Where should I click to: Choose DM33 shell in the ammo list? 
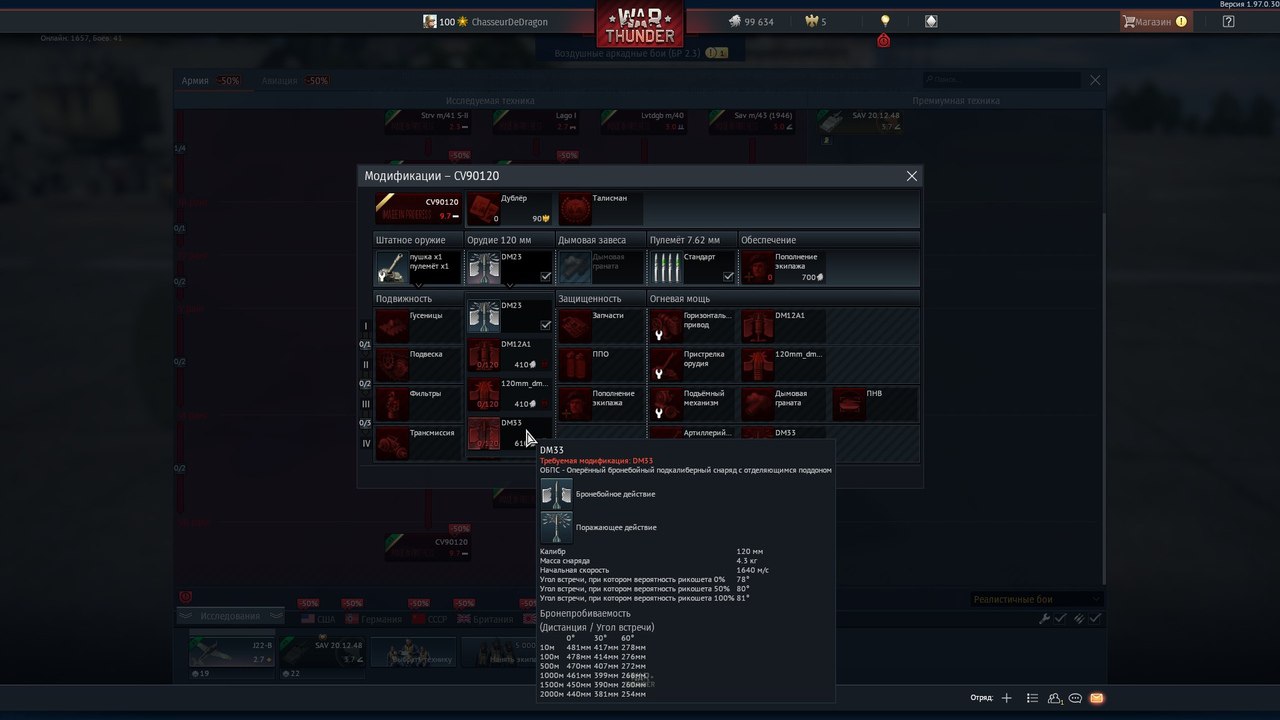tap(510, 433)
